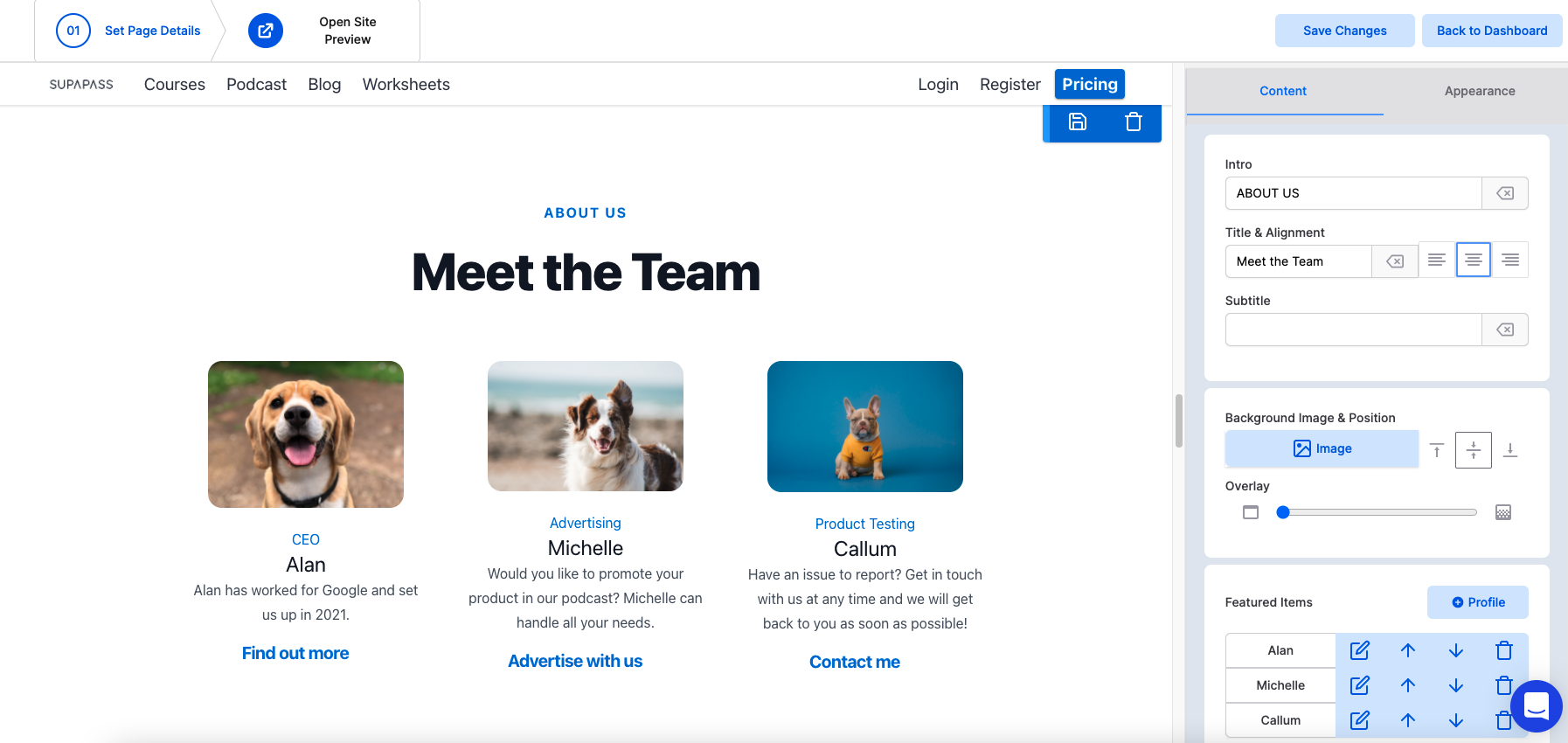The height and width of the screenshot is (743, 1568).
Task: Select the Michelle item label in Featured Items
Action: [1280, 685]
